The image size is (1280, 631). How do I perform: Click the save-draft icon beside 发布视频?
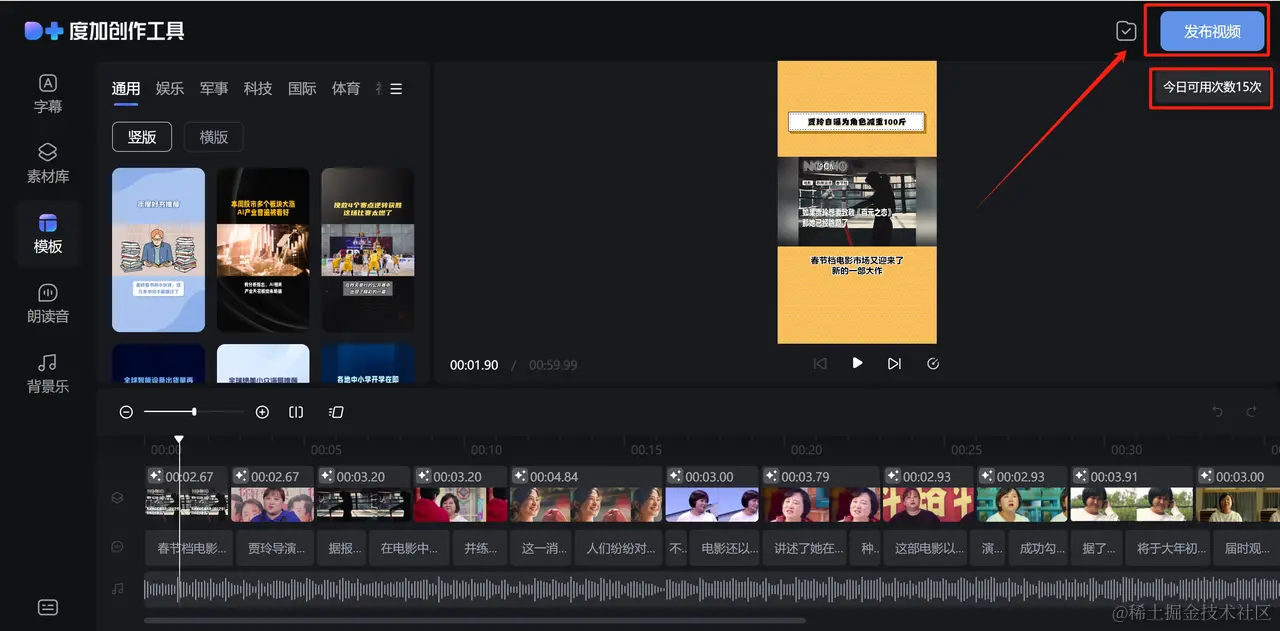point(1126,31)
